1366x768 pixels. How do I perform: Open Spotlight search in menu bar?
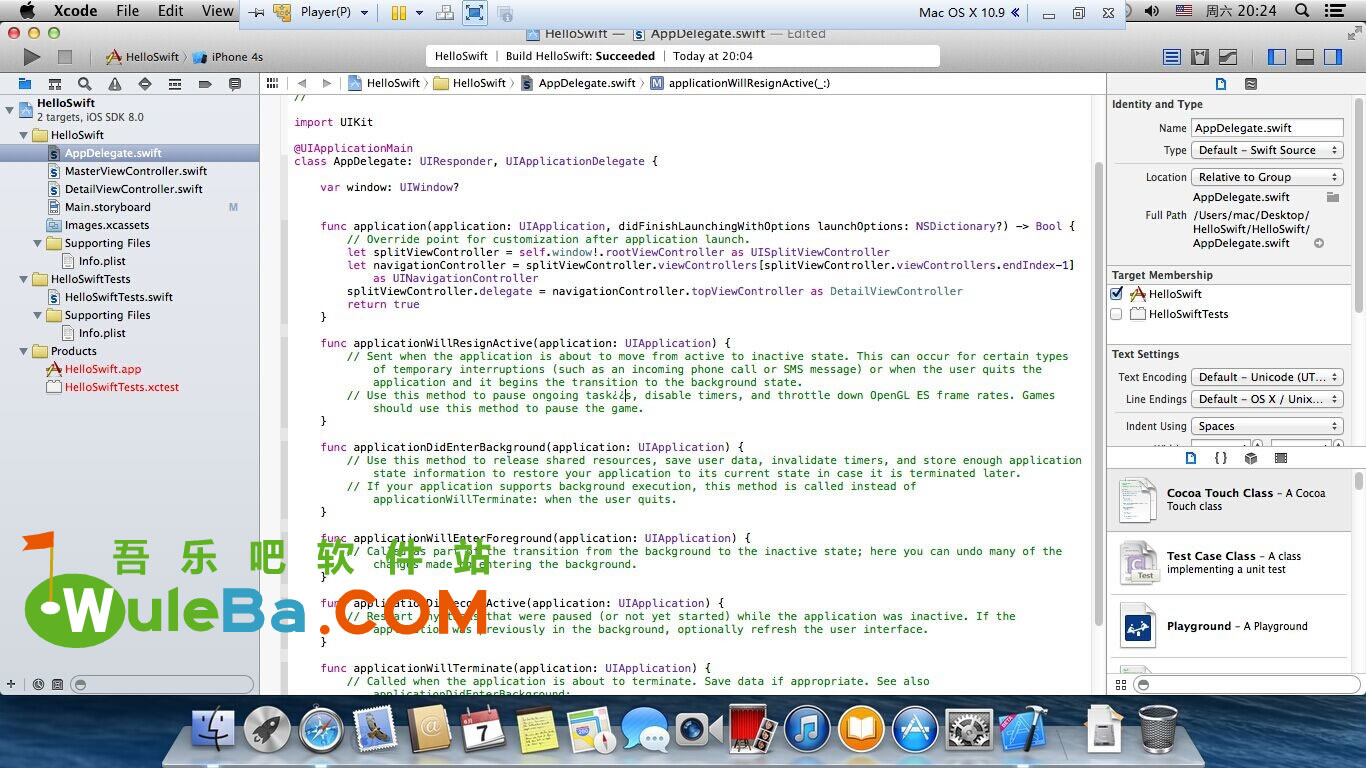(x=1302, y=11)
